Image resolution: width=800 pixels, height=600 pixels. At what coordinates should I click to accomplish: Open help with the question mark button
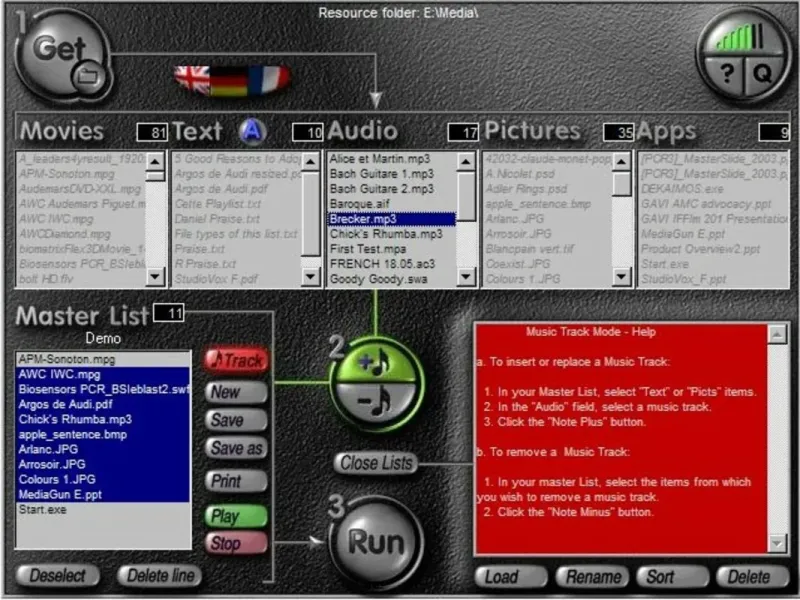[x=727, y=74]
